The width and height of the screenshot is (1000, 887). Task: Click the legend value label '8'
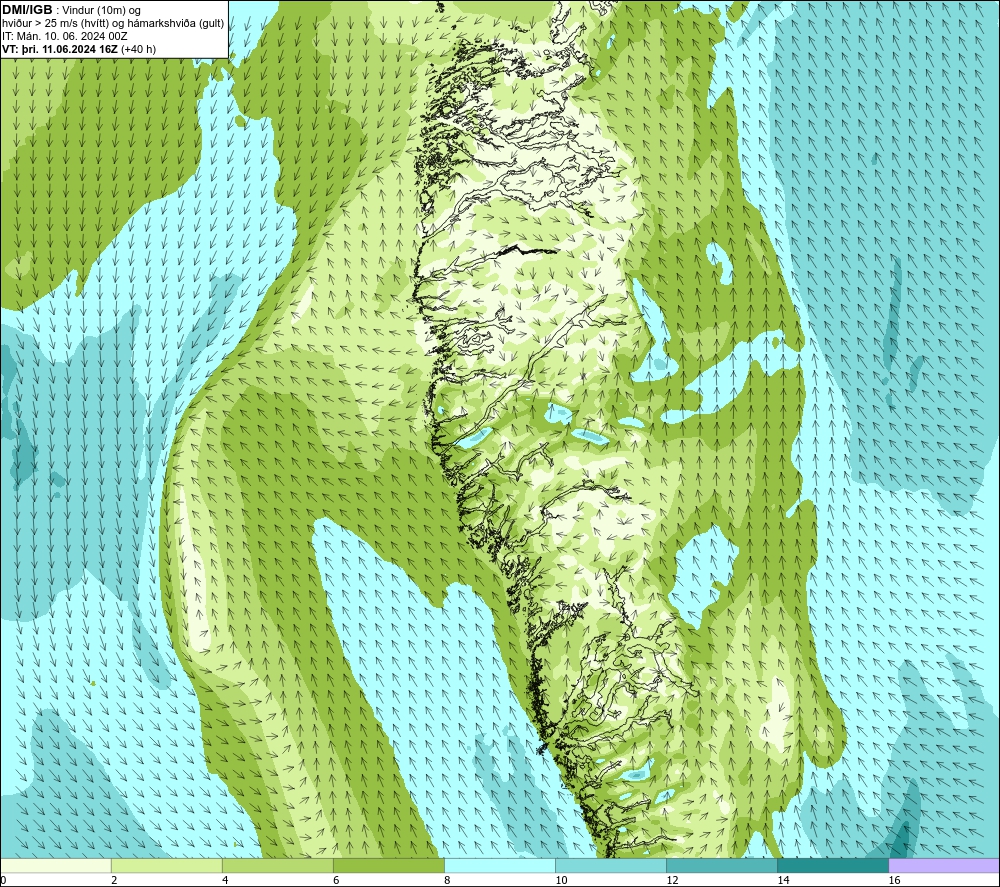(447, 880)
